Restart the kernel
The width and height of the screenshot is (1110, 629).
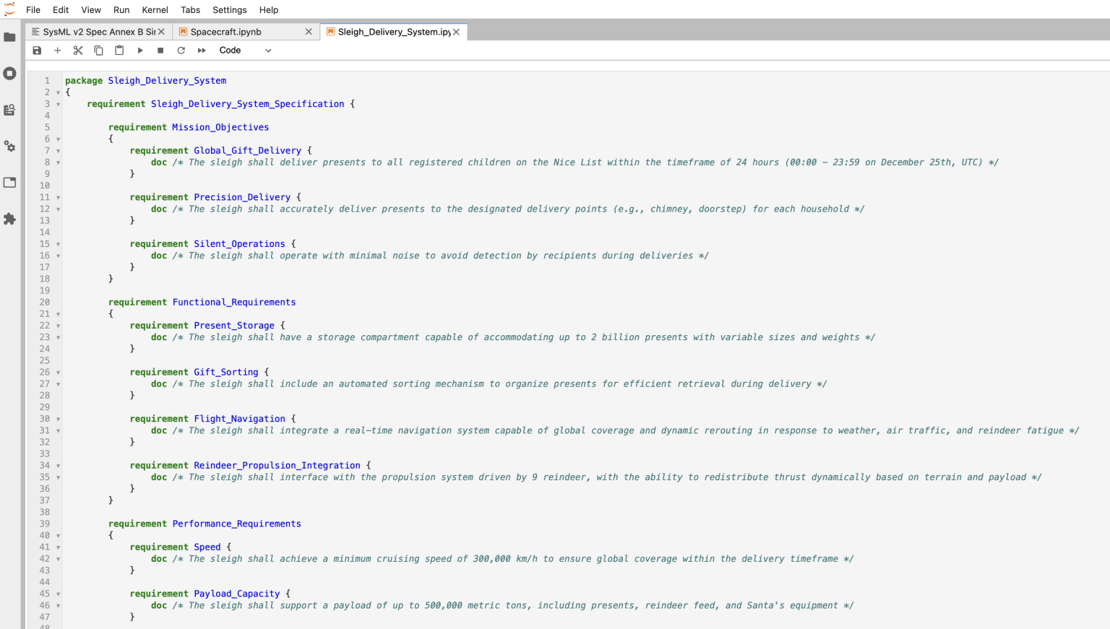(x=181, y=50)
